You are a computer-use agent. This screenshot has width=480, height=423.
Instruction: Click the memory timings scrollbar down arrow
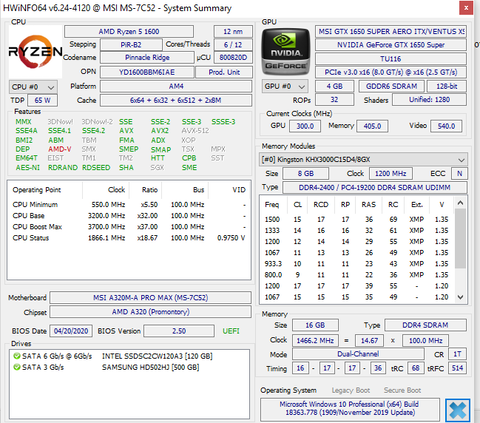pos(460,297)
